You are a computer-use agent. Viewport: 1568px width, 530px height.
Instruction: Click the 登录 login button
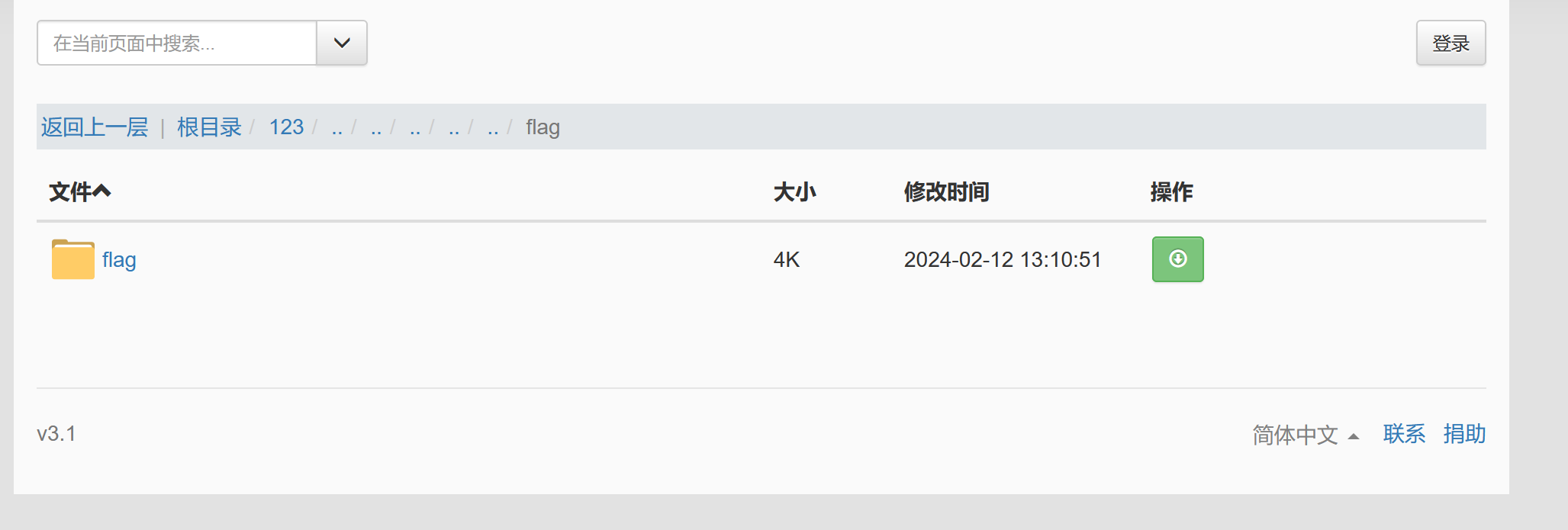1450,43
